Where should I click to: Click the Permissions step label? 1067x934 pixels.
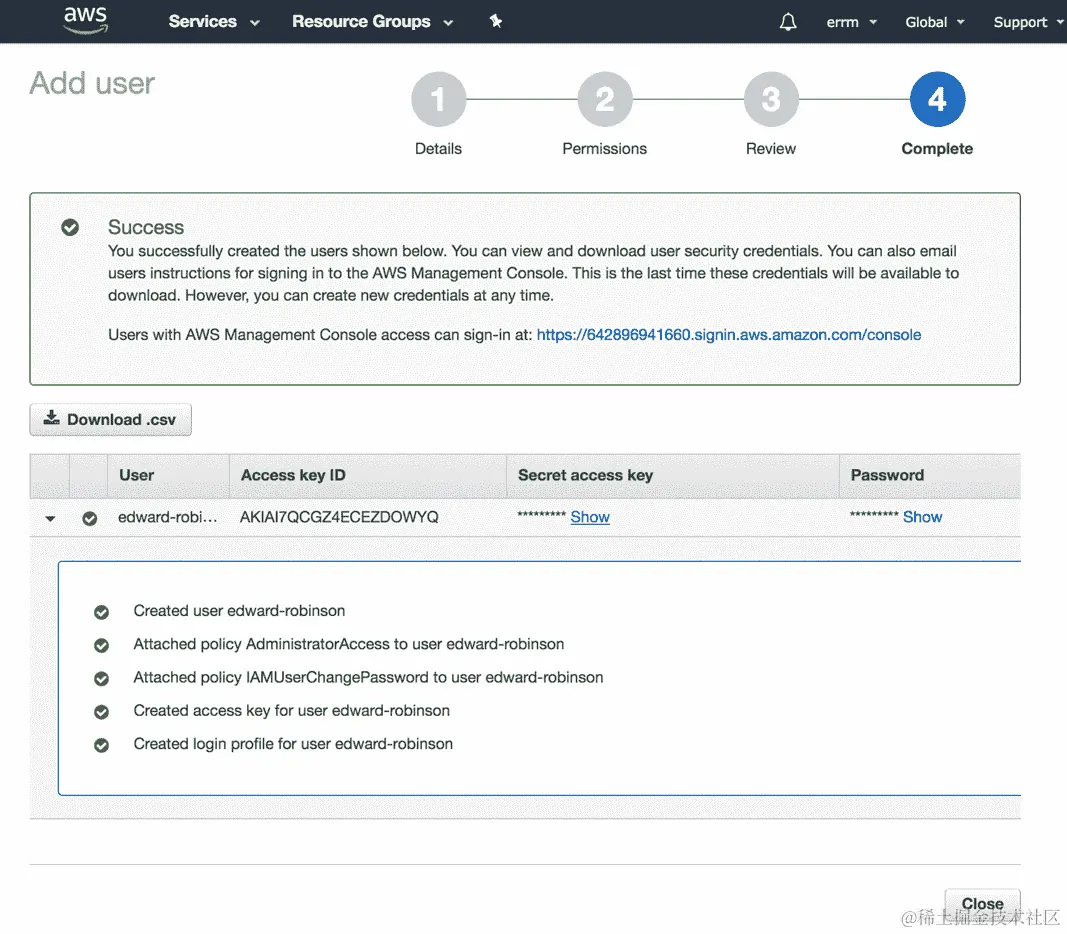pyautogui.click(x=604, y=148)
